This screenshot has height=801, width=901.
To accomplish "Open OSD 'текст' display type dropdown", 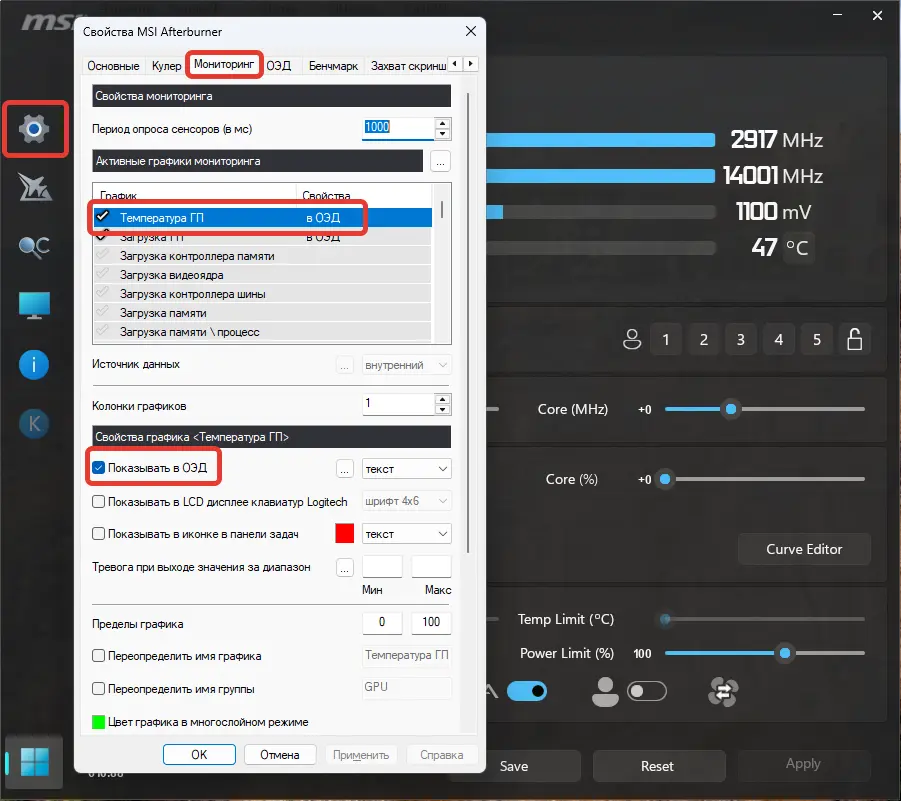I will [x=406, y=469].
